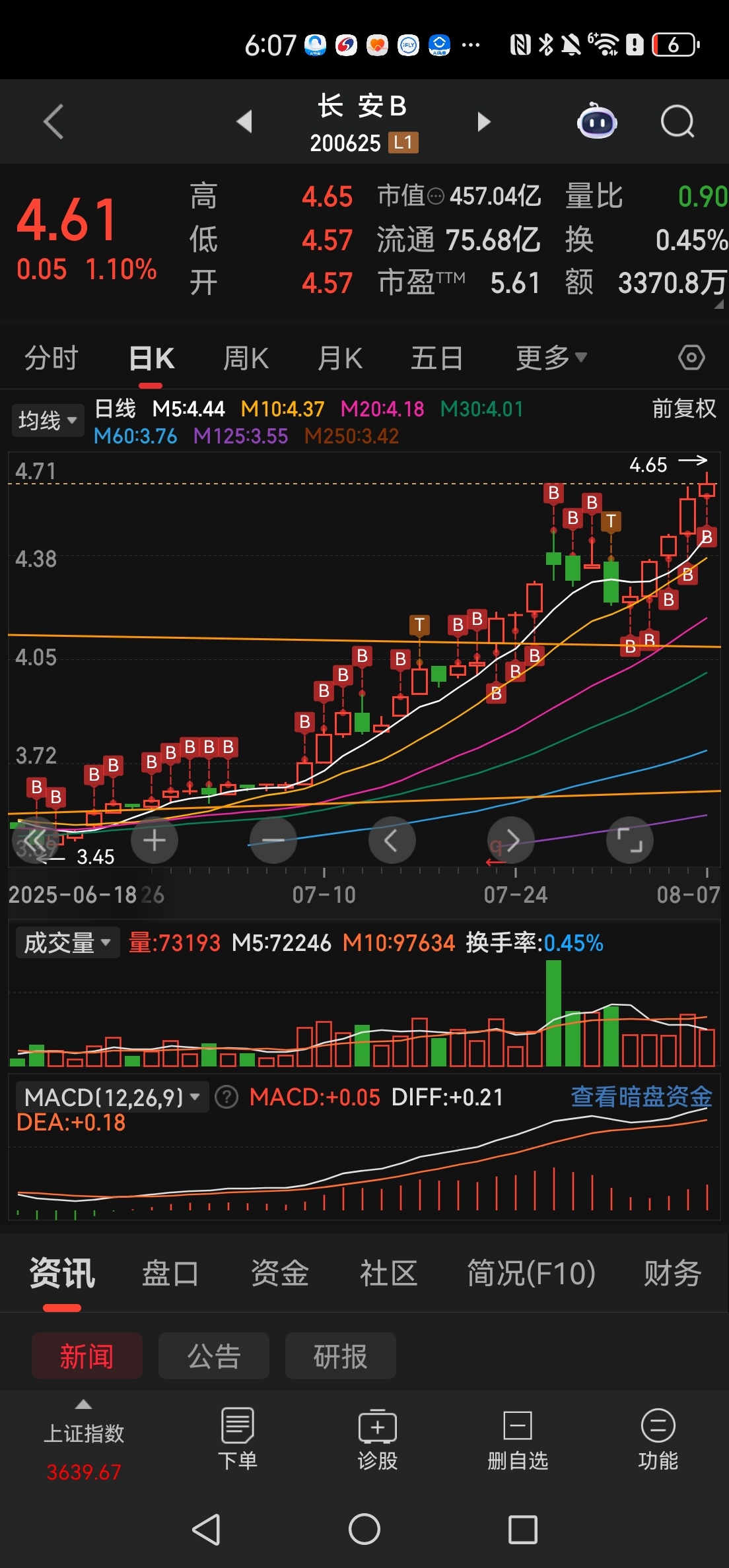Tap the 下单 order icon
Viewport: 729px width, 1568px height.
click(238, 1439)
